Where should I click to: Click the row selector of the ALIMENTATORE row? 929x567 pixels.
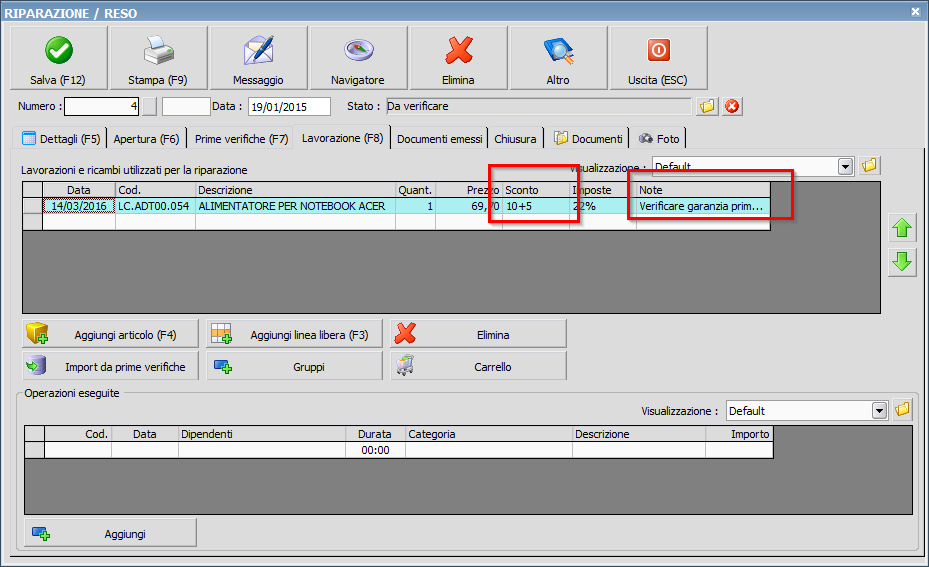click(x=33, y=206)
